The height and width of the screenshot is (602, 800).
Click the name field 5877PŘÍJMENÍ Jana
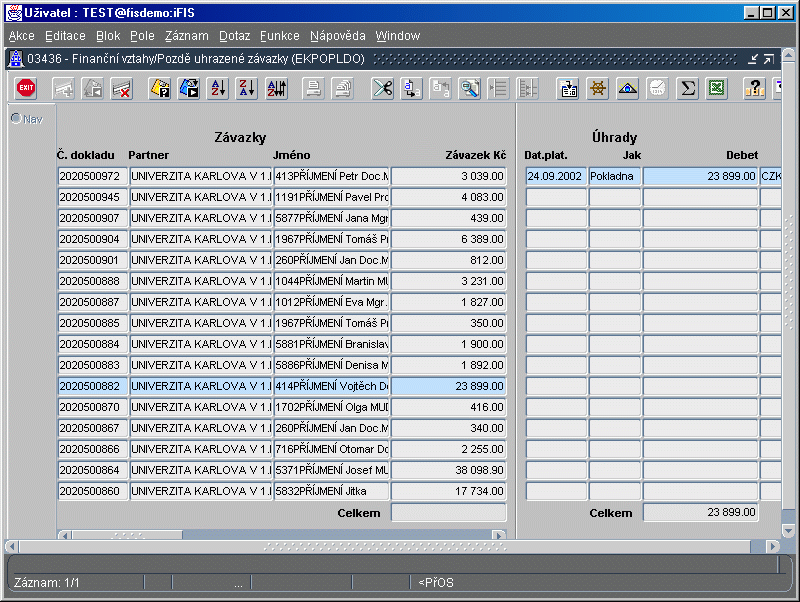332,218
